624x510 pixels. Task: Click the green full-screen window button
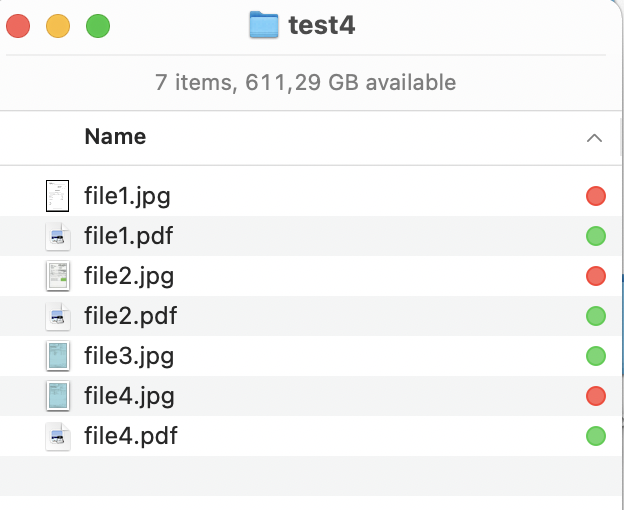pyautogui.click(x=97, y=26)
